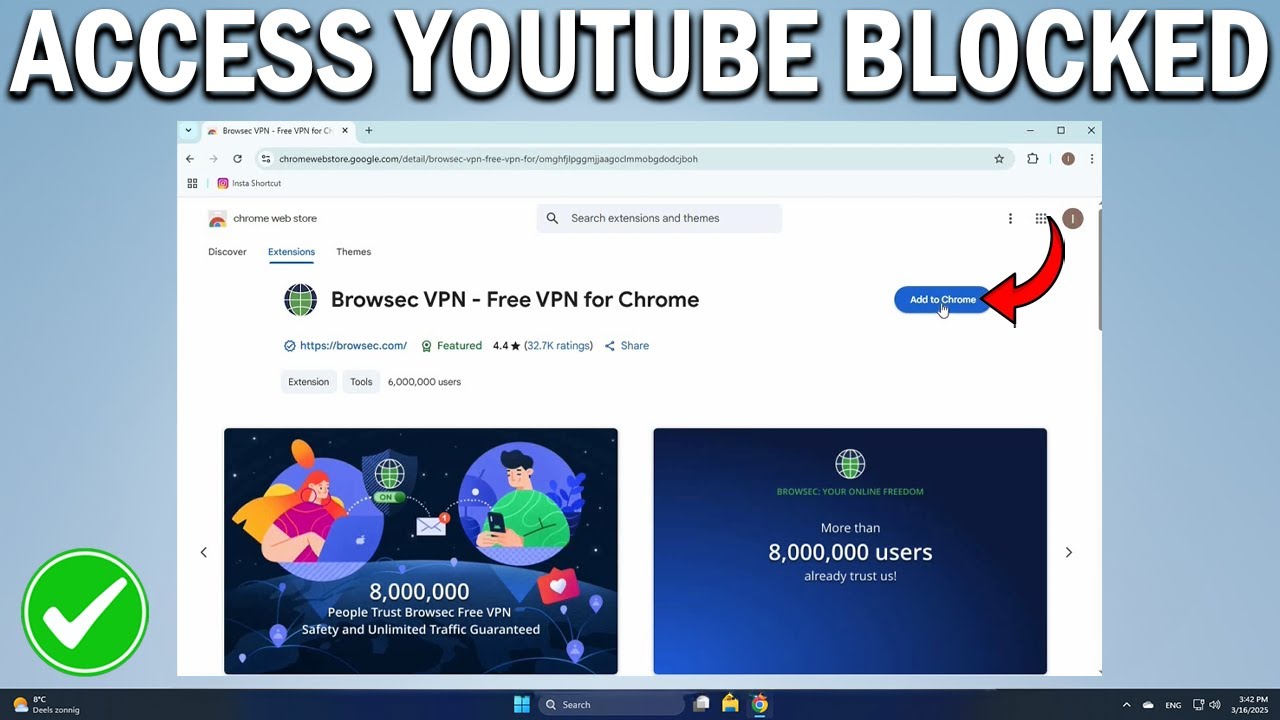The image size is (1280, 720).
Task: Open Chrome profile avatar in toolbar
Action: pos(1068,159)
